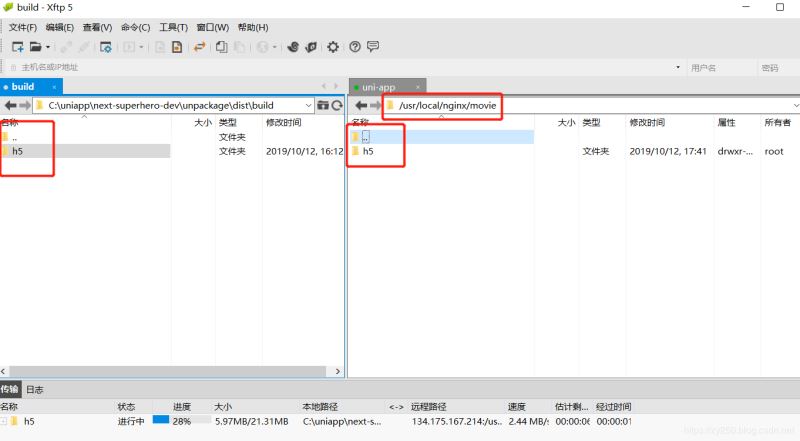800x441 pixels.
Task: Expand the local path dropdown
Action: click(307, 105)
